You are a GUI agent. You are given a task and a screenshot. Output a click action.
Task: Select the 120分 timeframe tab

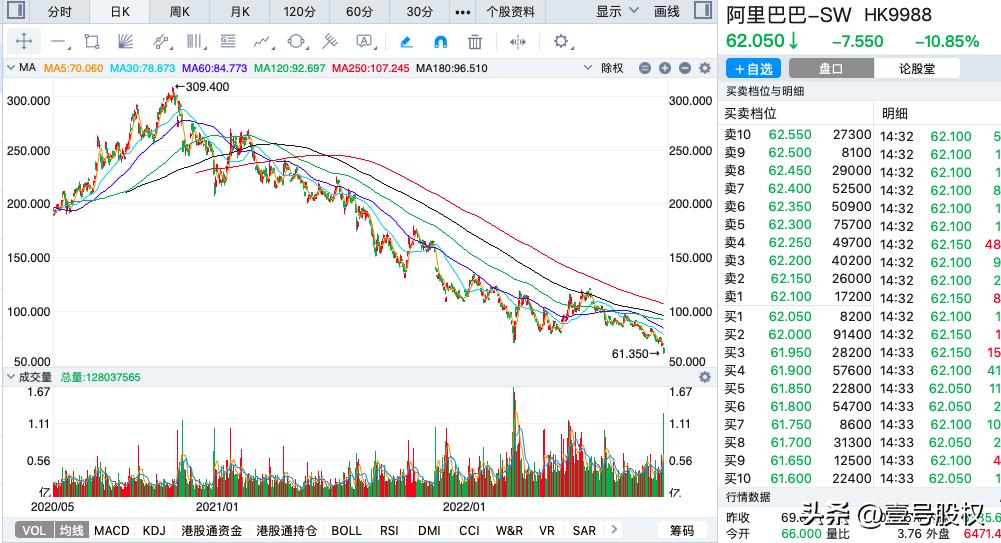[299, 11]
